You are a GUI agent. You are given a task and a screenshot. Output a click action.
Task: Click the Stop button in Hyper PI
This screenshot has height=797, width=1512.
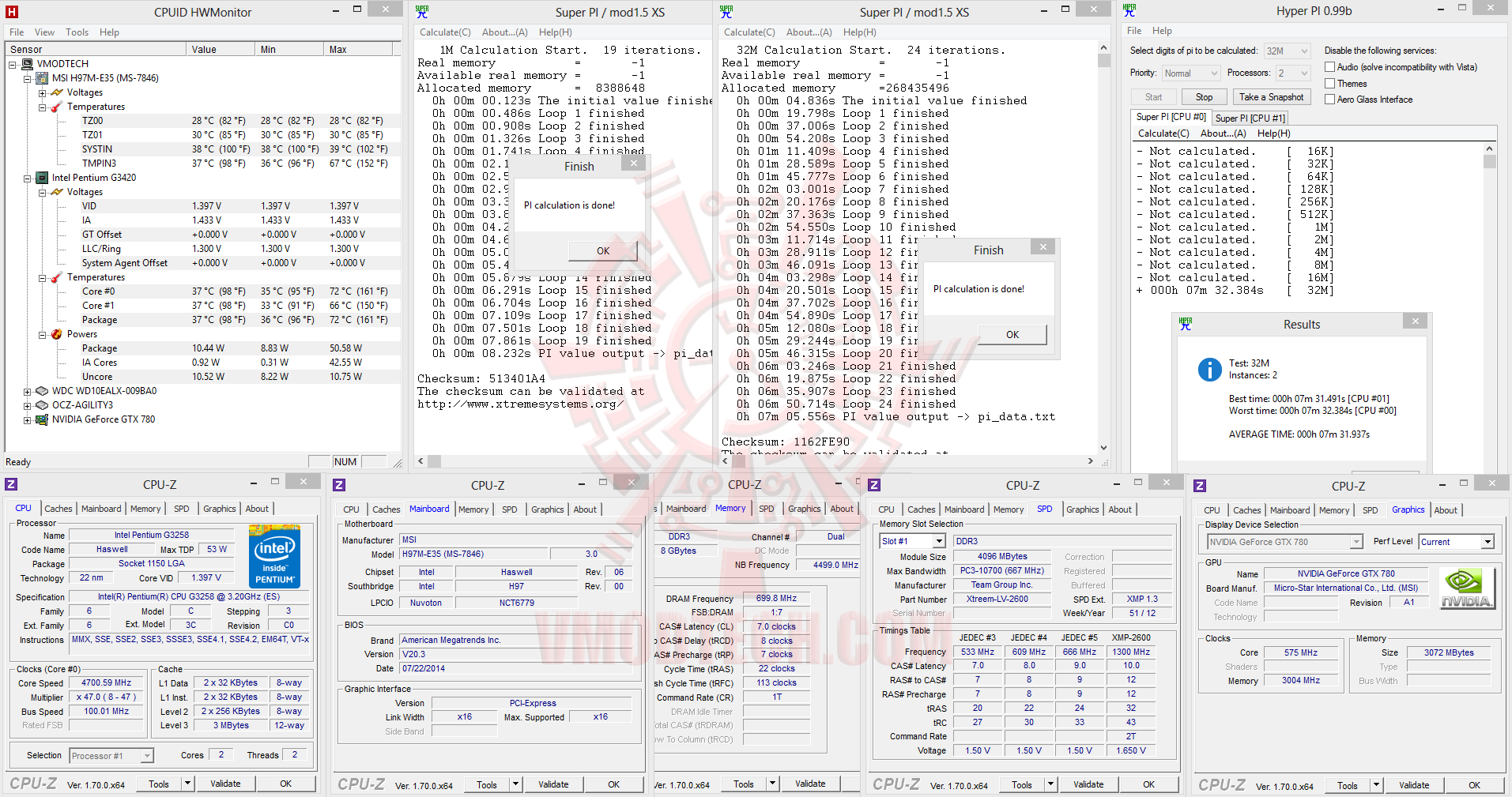click(x=1204, y=97)
